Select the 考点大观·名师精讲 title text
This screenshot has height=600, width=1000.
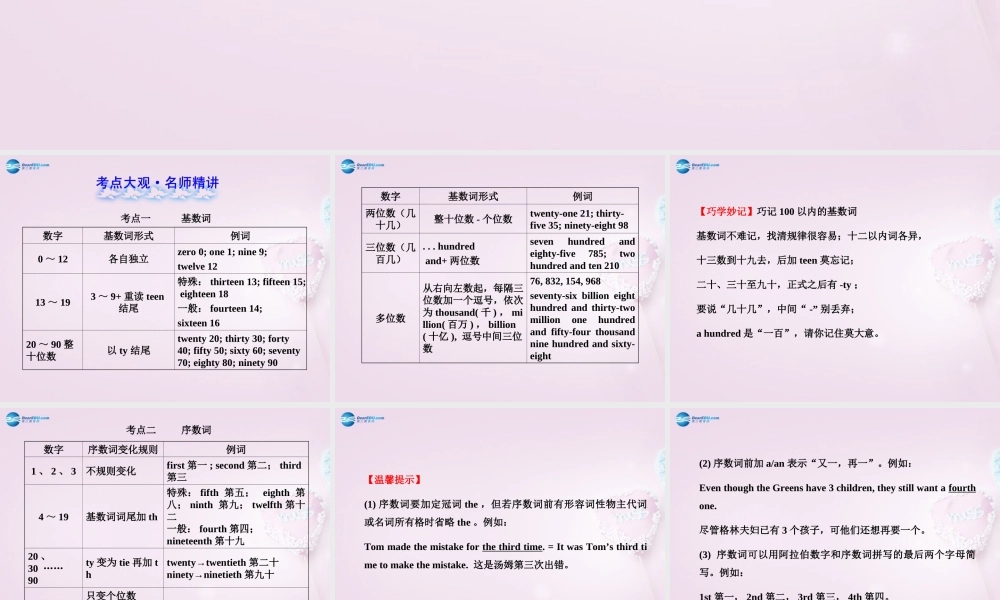point(158,183)
